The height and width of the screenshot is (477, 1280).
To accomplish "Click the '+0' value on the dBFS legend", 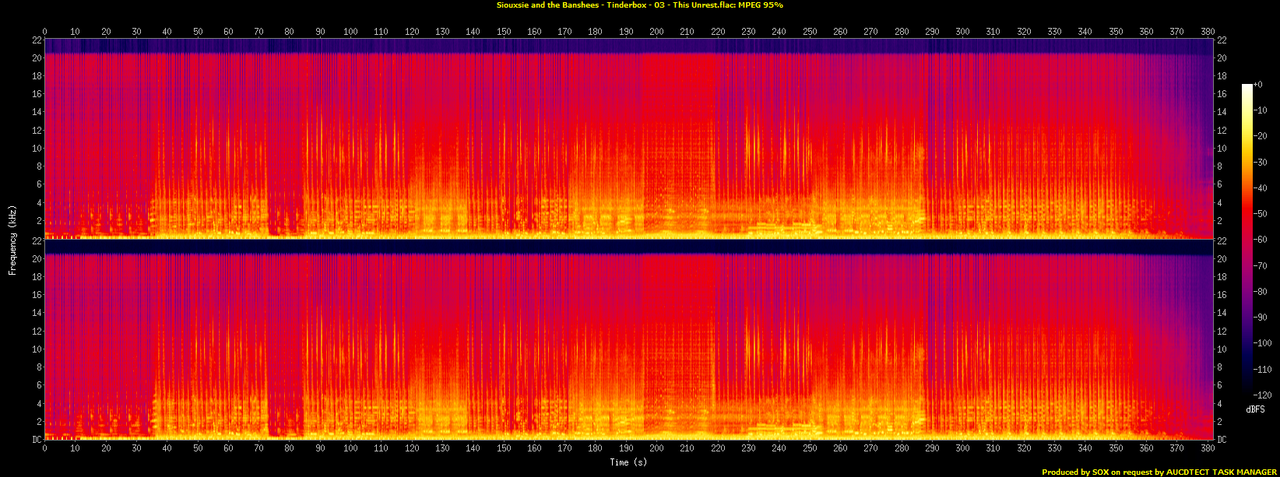I will click(1258, 86).
